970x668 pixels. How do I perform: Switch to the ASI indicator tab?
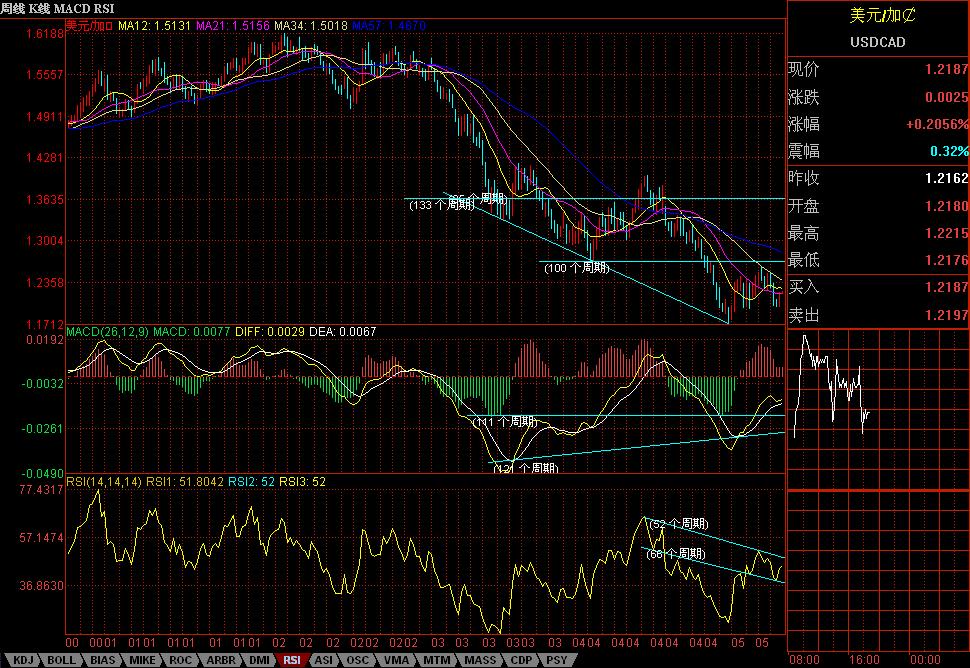point(324,660)
